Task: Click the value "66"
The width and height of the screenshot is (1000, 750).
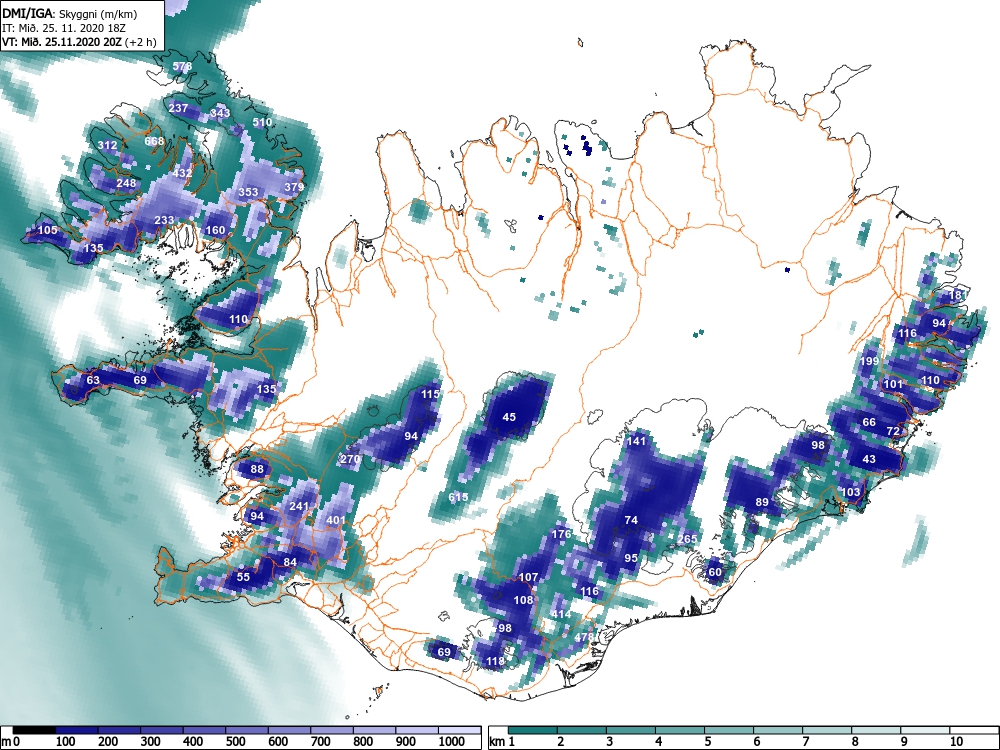Action: tap(869, 422)
